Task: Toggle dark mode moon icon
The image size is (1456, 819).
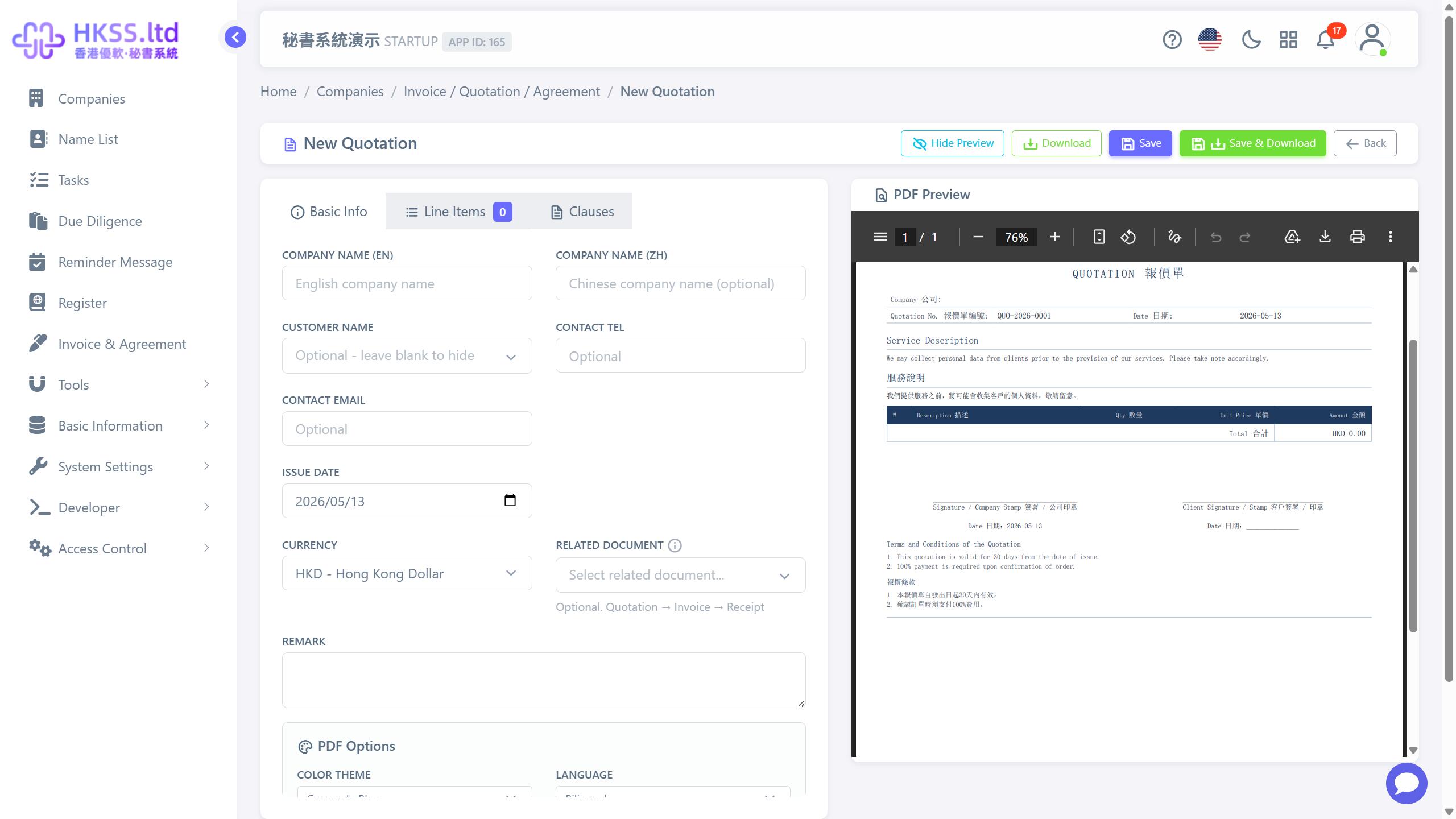Action: click(1251, 40)
